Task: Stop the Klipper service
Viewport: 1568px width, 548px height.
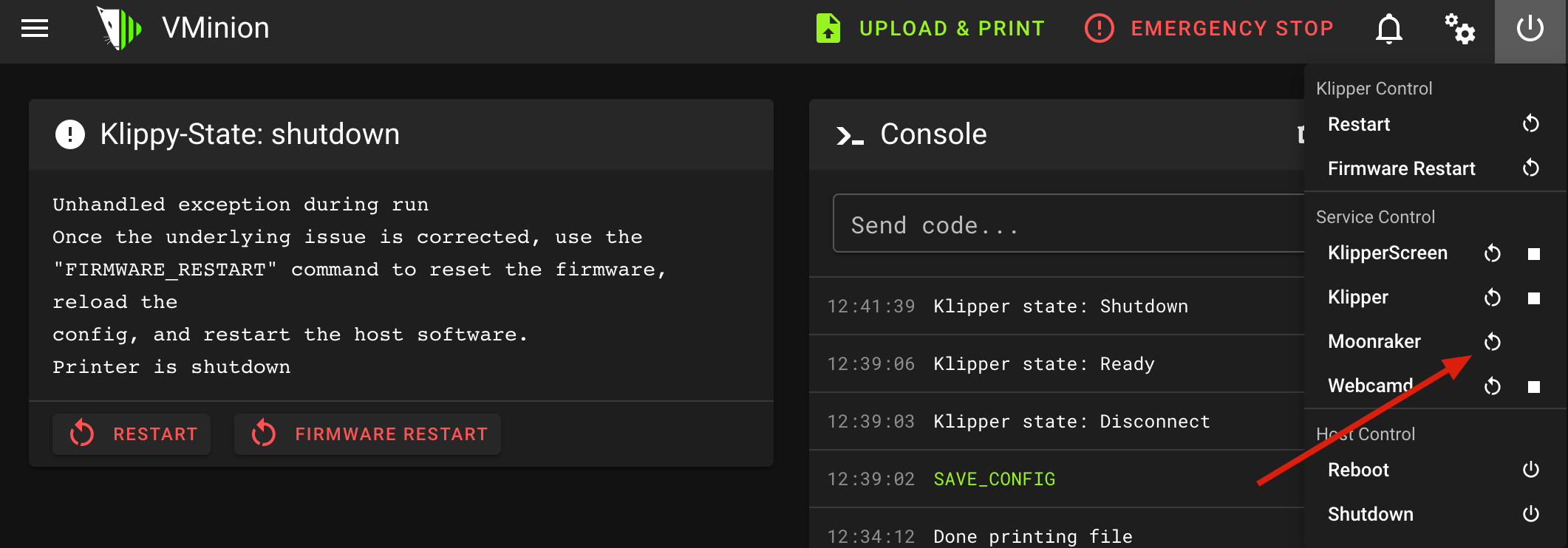Action: point(1534,298)
